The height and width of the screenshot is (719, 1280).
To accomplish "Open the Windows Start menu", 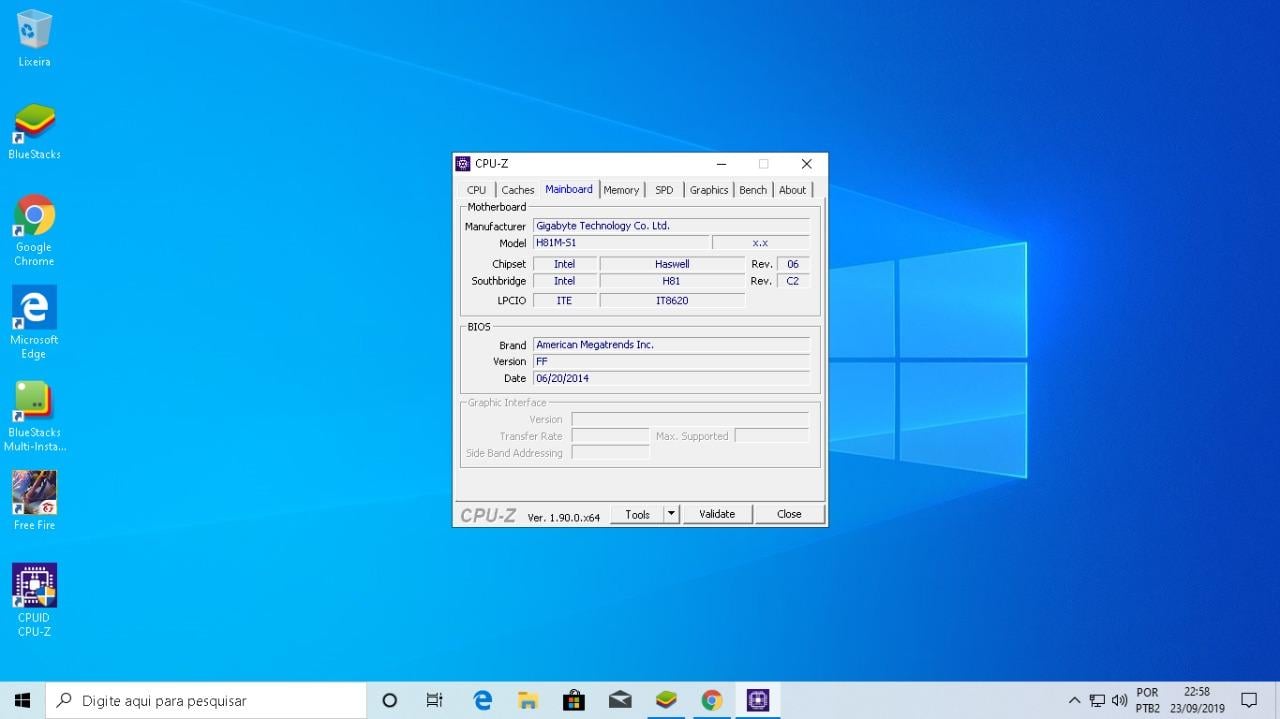I will 22,700.
